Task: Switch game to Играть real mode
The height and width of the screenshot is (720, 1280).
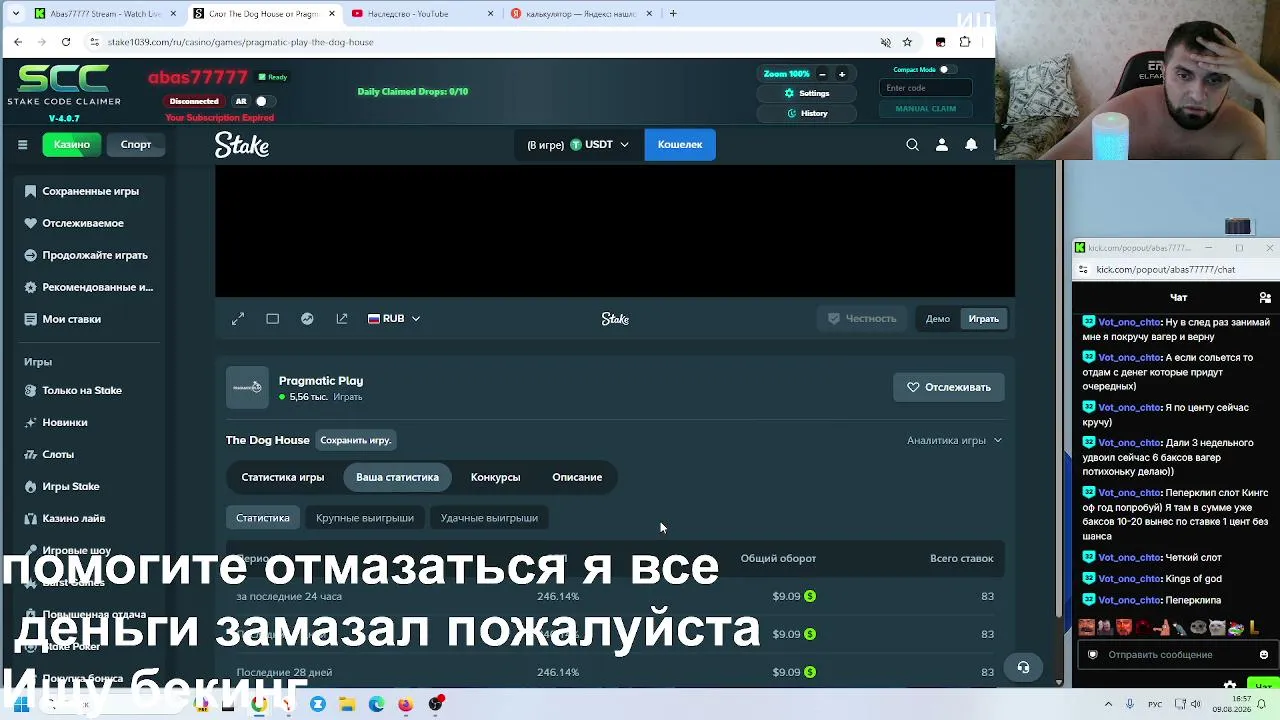Action: [x=983, y=319]
